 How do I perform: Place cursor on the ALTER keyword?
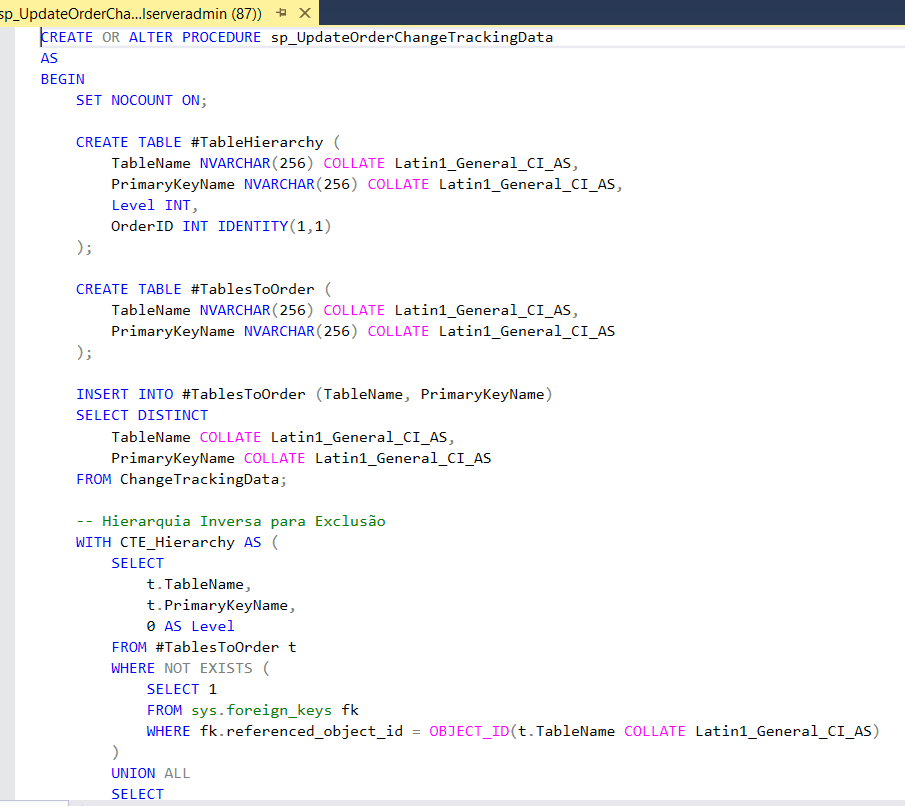click(x=151, y=38)
